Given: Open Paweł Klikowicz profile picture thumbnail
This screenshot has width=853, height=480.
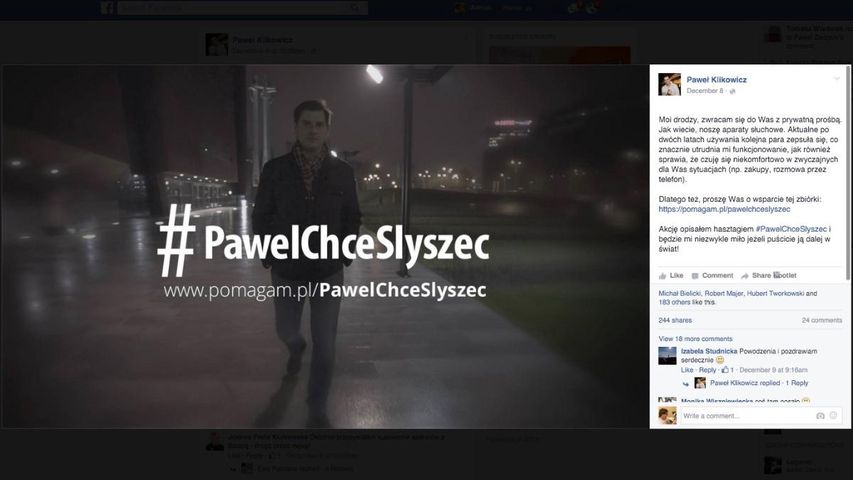Looking at the screenshot, I should point(669,84).
